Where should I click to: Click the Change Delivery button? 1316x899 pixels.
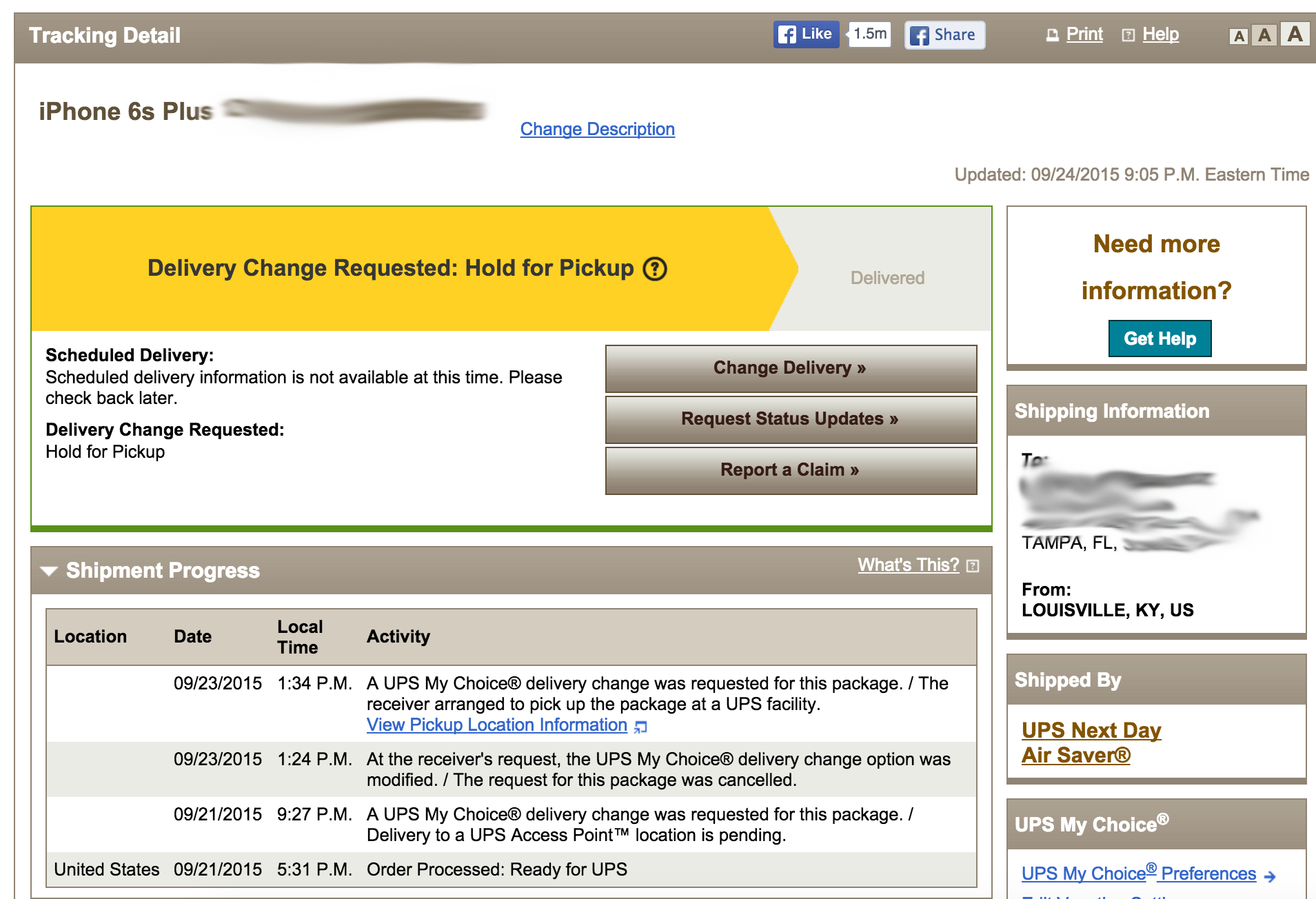click(x=791, y=368)
